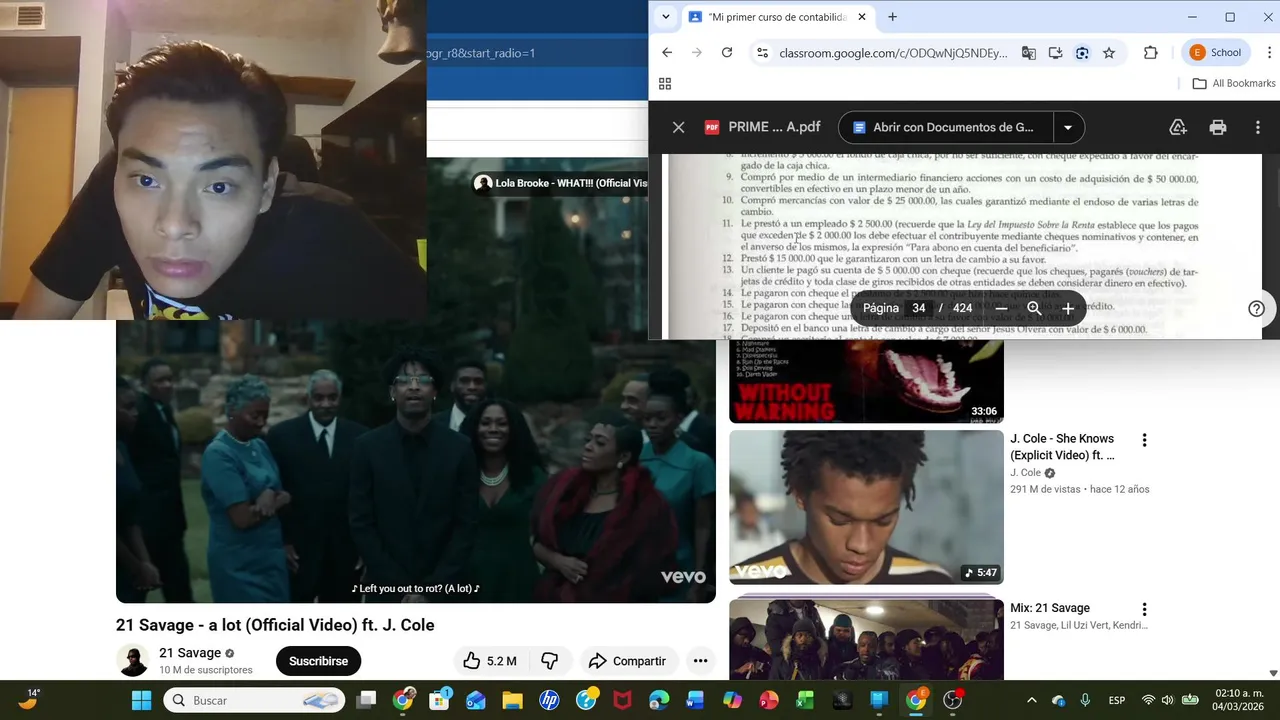
Task: Open the School profile button
Action: 1215,53
